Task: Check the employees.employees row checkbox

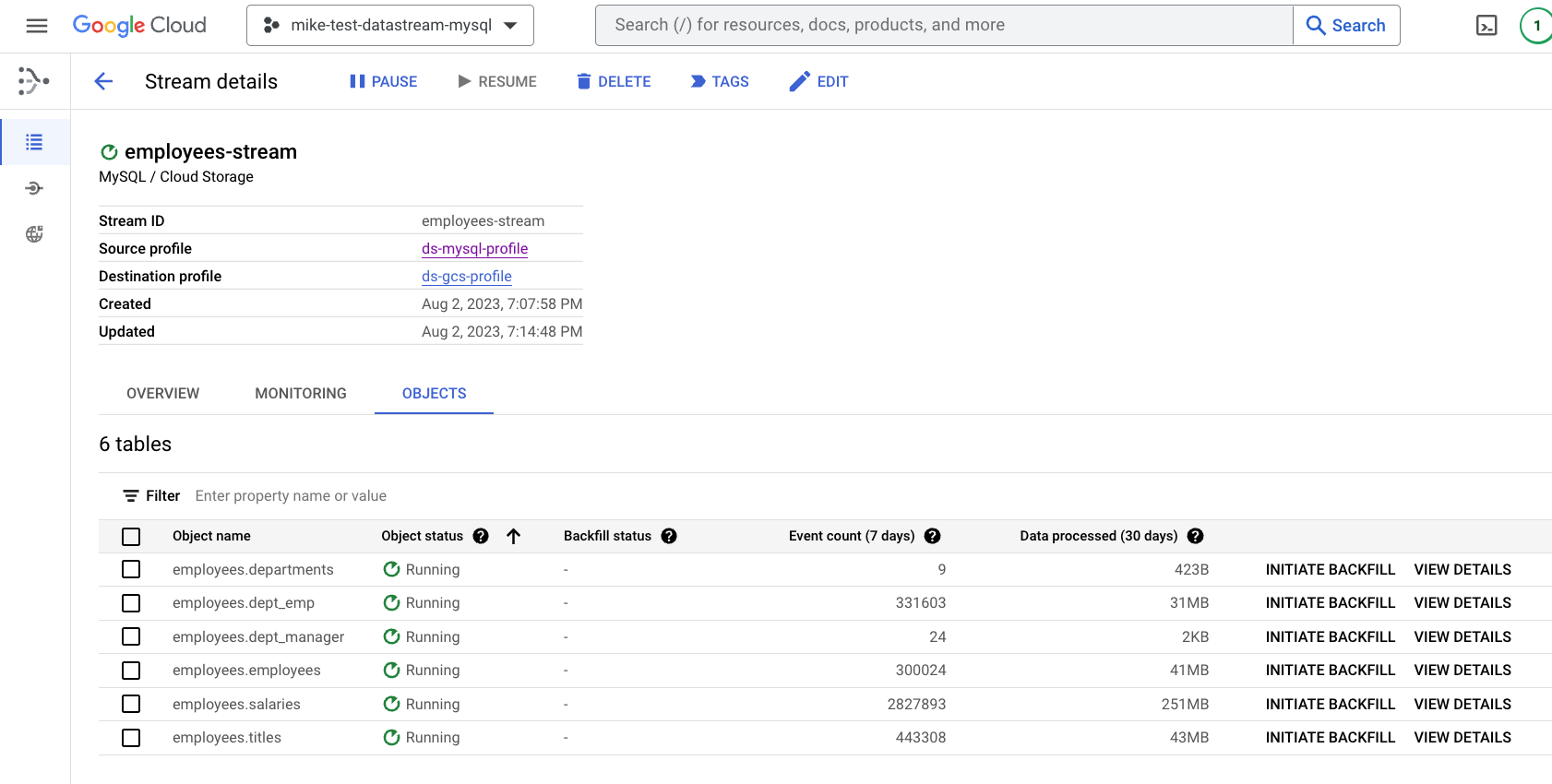Action: point(131,671)
